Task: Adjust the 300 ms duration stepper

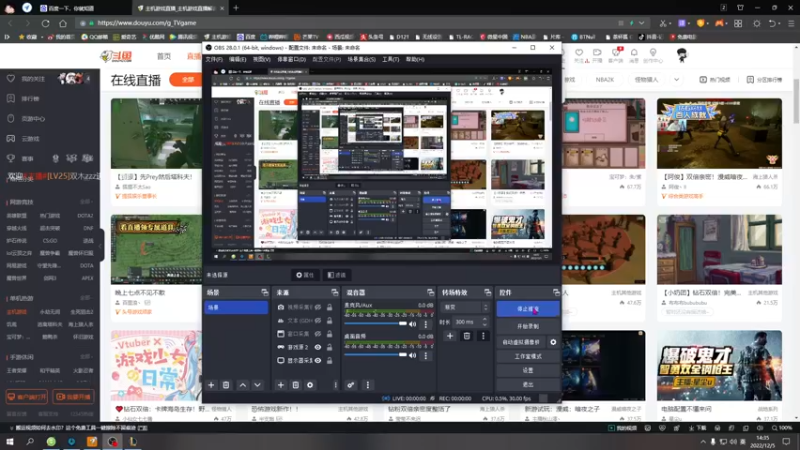Action: tap(485, 322)
